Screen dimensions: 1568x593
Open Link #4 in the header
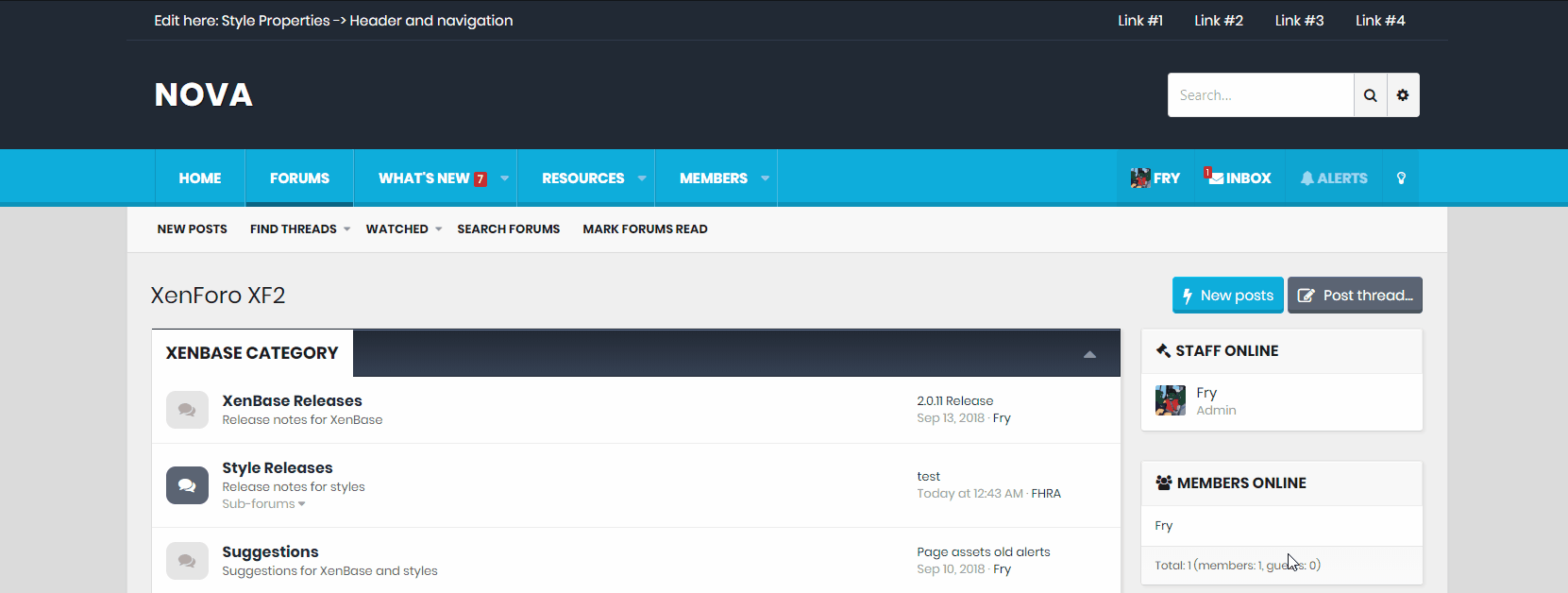[1380, 20]
